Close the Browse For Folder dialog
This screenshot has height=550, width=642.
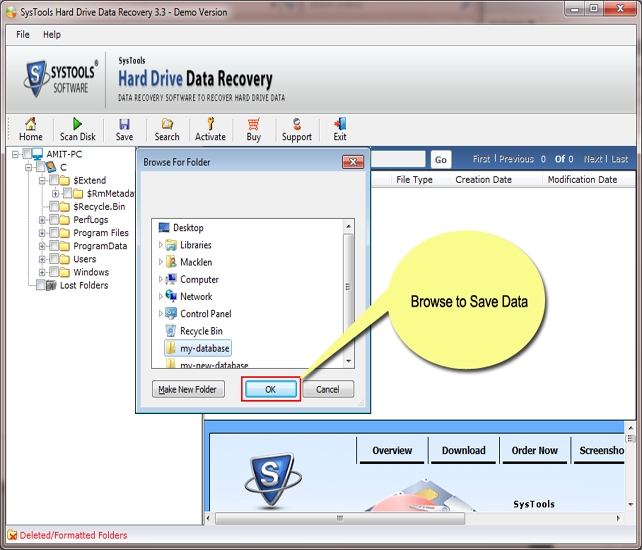353,162
